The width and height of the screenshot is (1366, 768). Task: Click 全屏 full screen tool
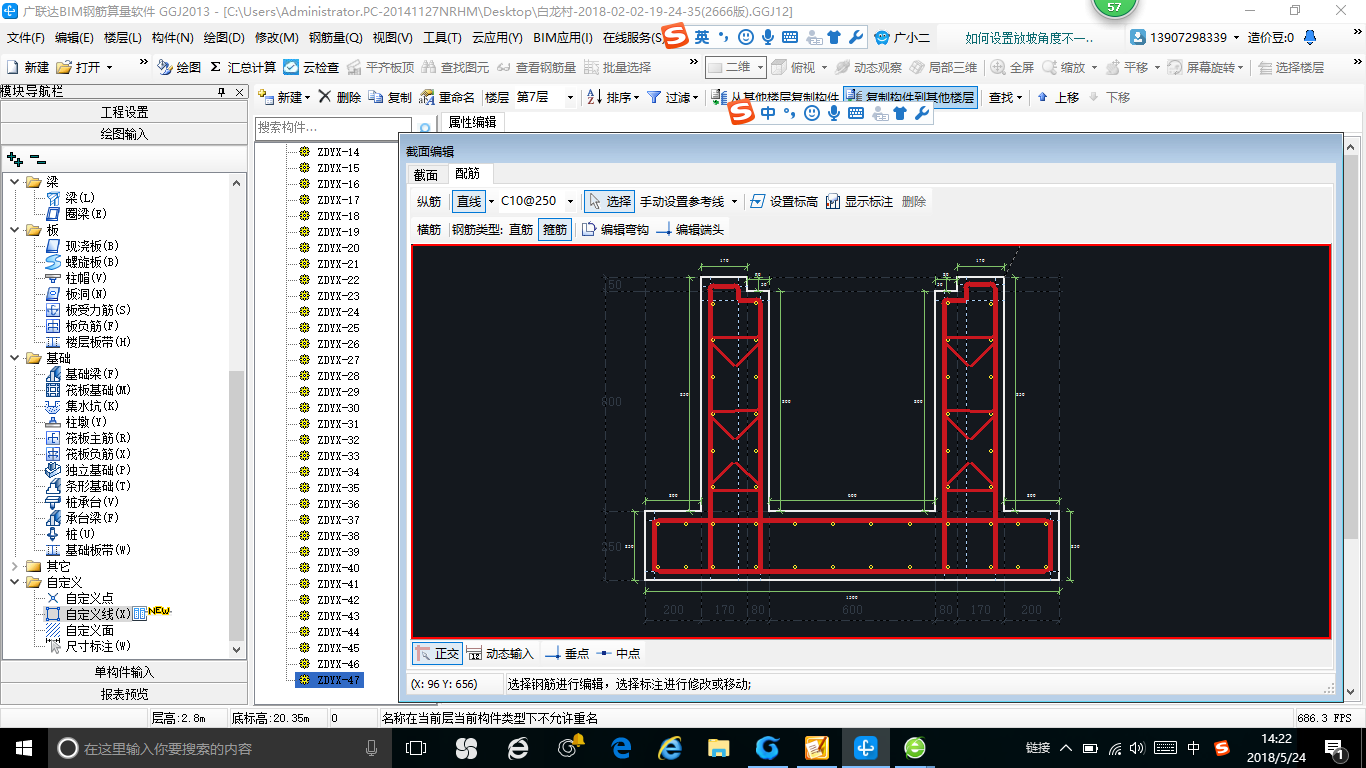point(1013,67)
